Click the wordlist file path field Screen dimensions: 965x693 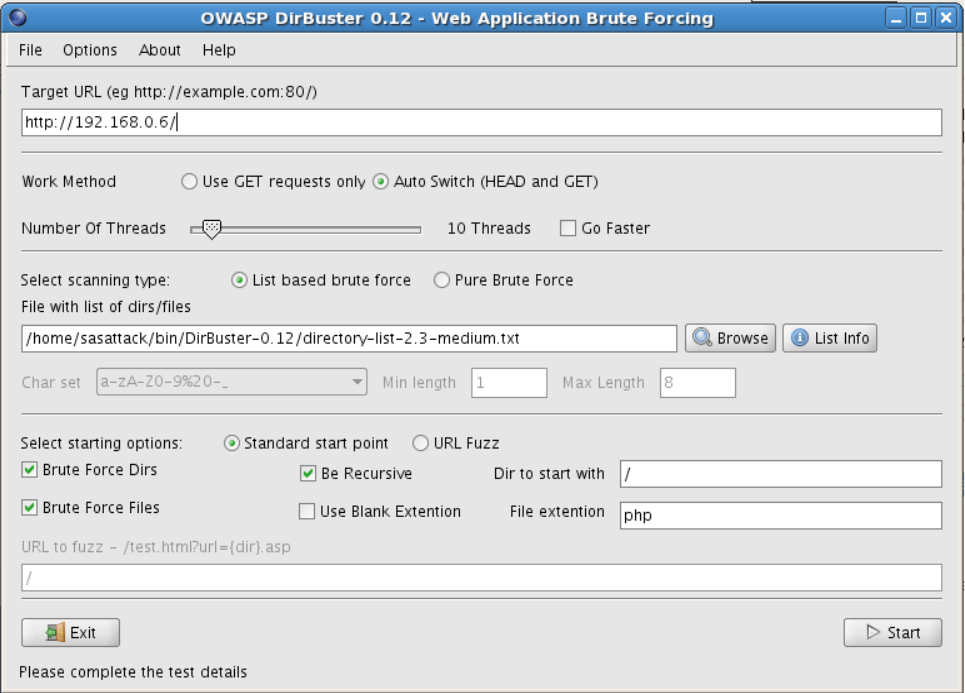349,338
